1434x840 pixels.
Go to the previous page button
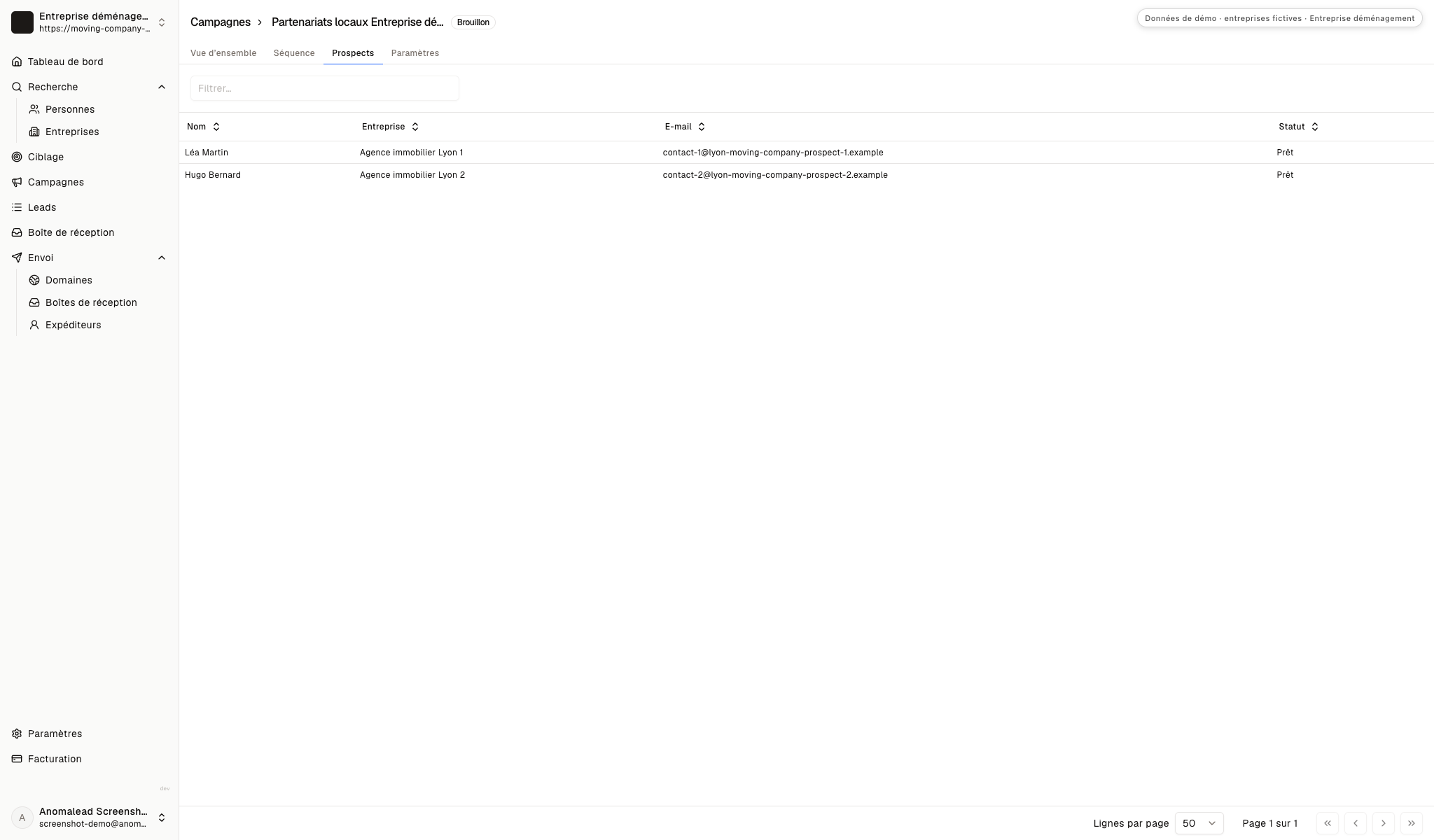[x=1356, y=823]
